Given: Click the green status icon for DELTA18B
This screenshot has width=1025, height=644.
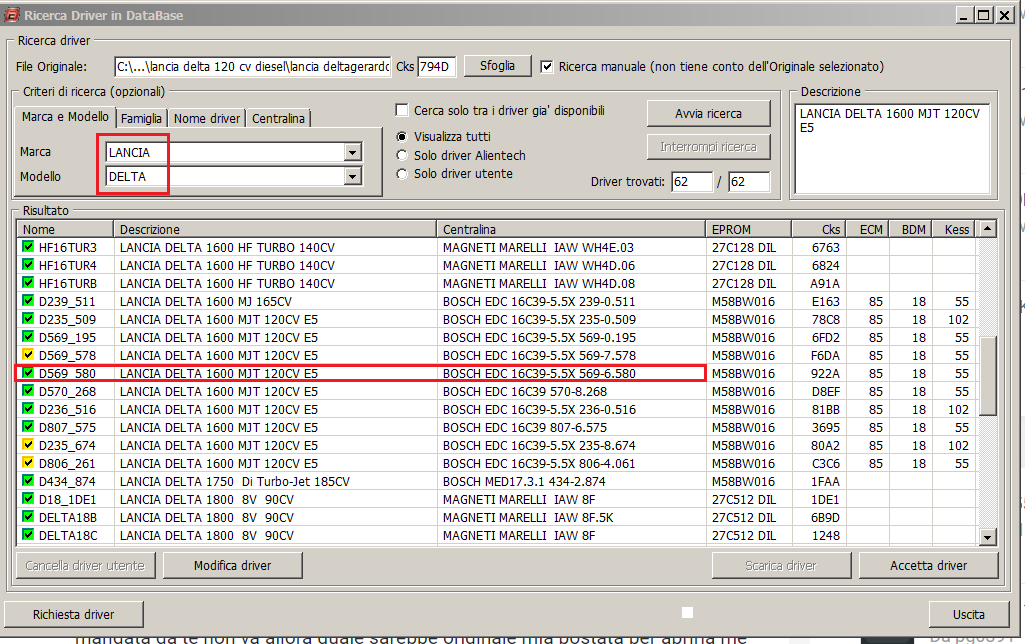Looking at the screenshot, I should [x=27, y=518].
